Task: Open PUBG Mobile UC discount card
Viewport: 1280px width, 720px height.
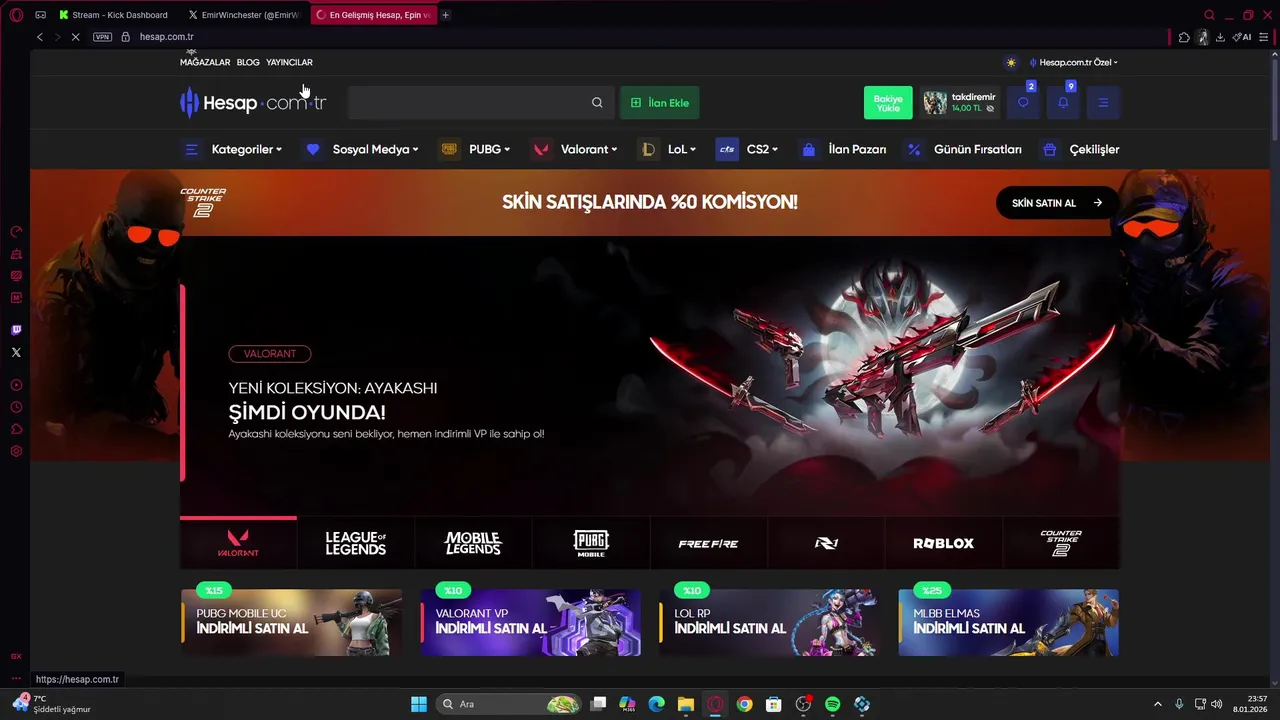Action: pyautogui.click(x=291, y=622)
